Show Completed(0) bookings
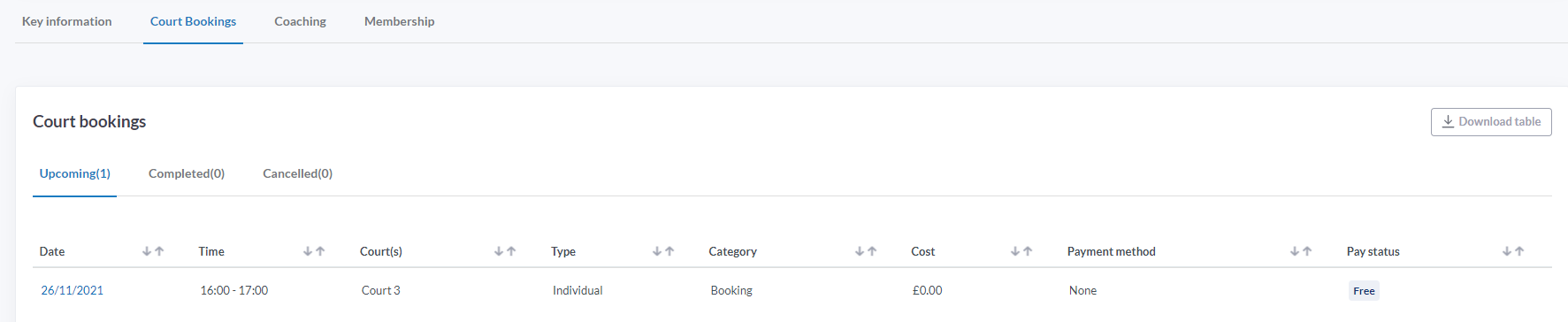 [187, 173]
